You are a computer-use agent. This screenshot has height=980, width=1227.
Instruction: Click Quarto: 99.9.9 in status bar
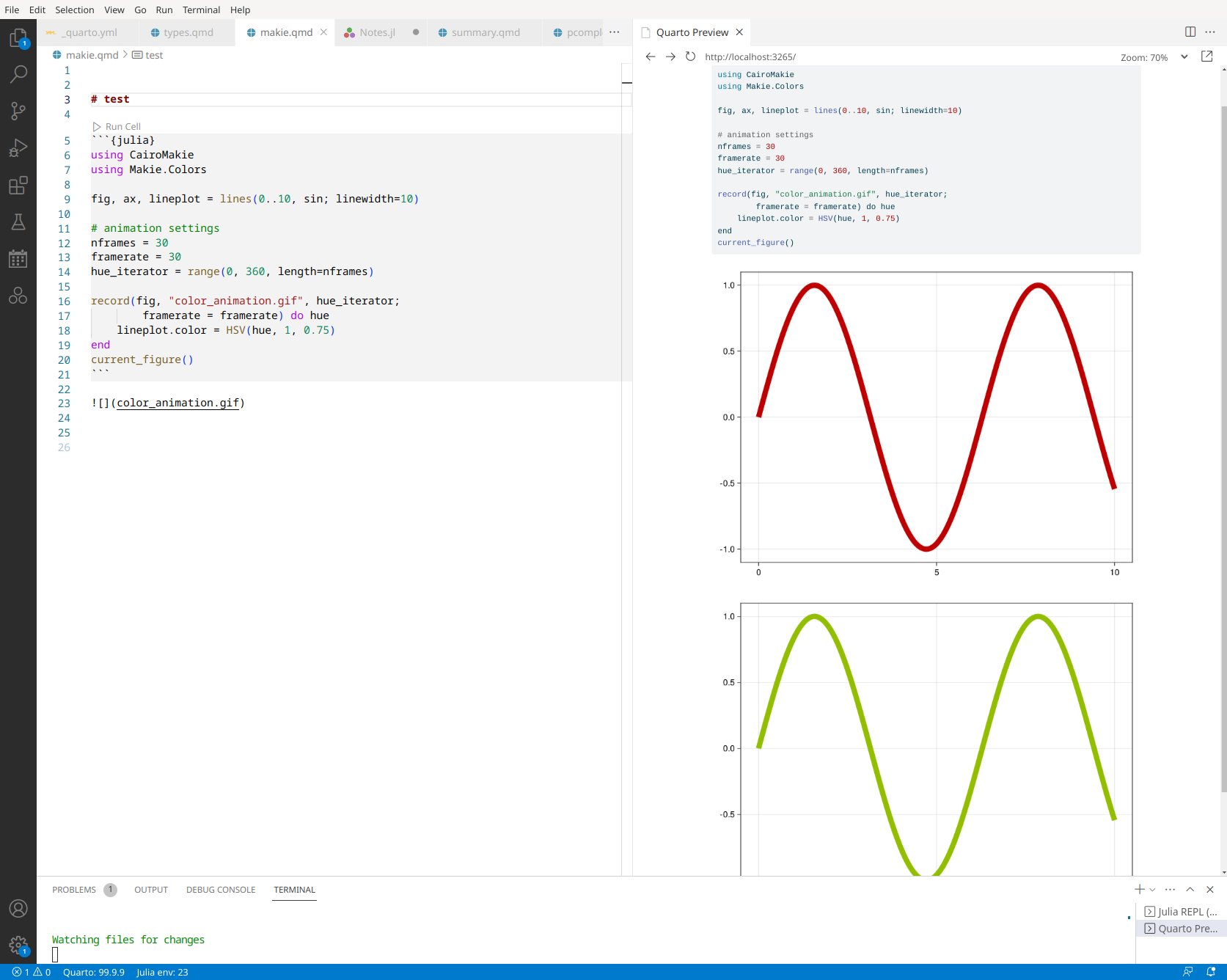[x=94, y=972]
